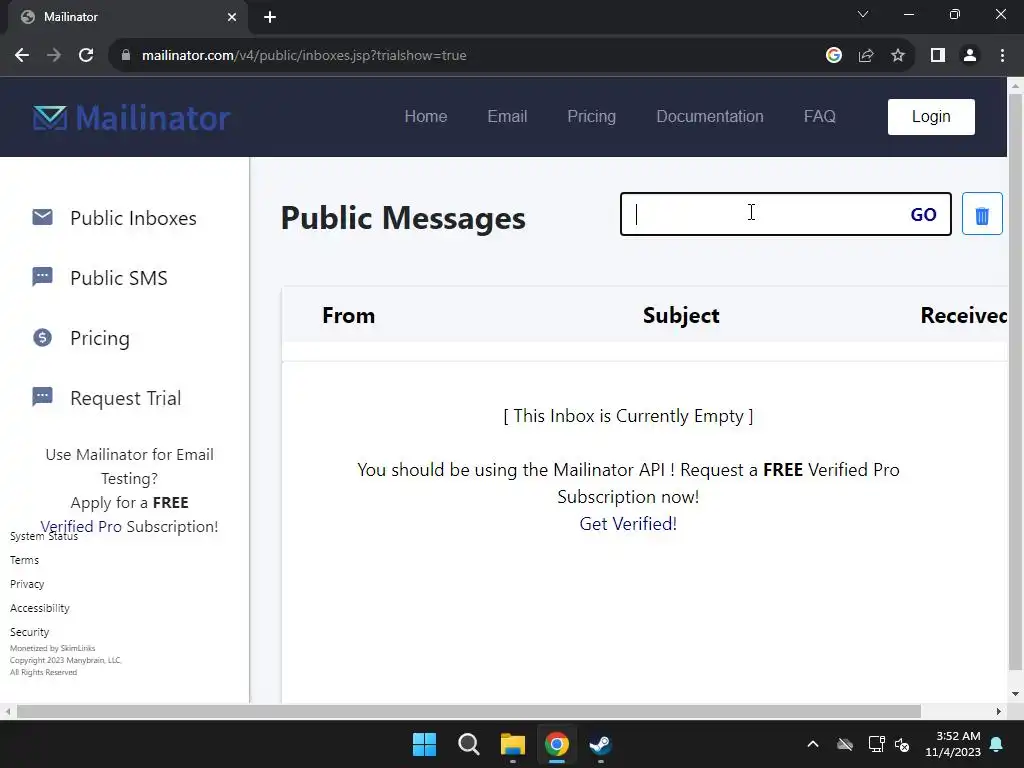Open the System Status footer link
This screenshot has width=1024, height=768.
[x=44, y=536]
